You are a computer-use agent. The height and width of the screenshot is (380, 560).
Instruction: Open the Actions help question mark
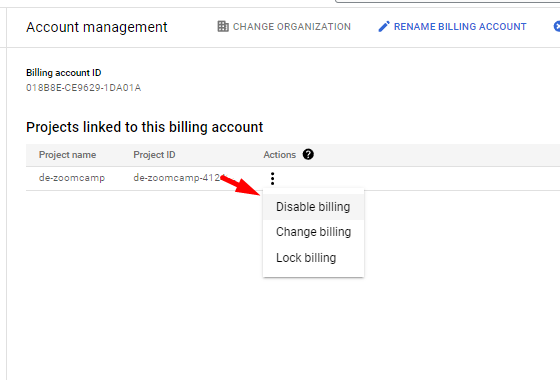point(308,155)
